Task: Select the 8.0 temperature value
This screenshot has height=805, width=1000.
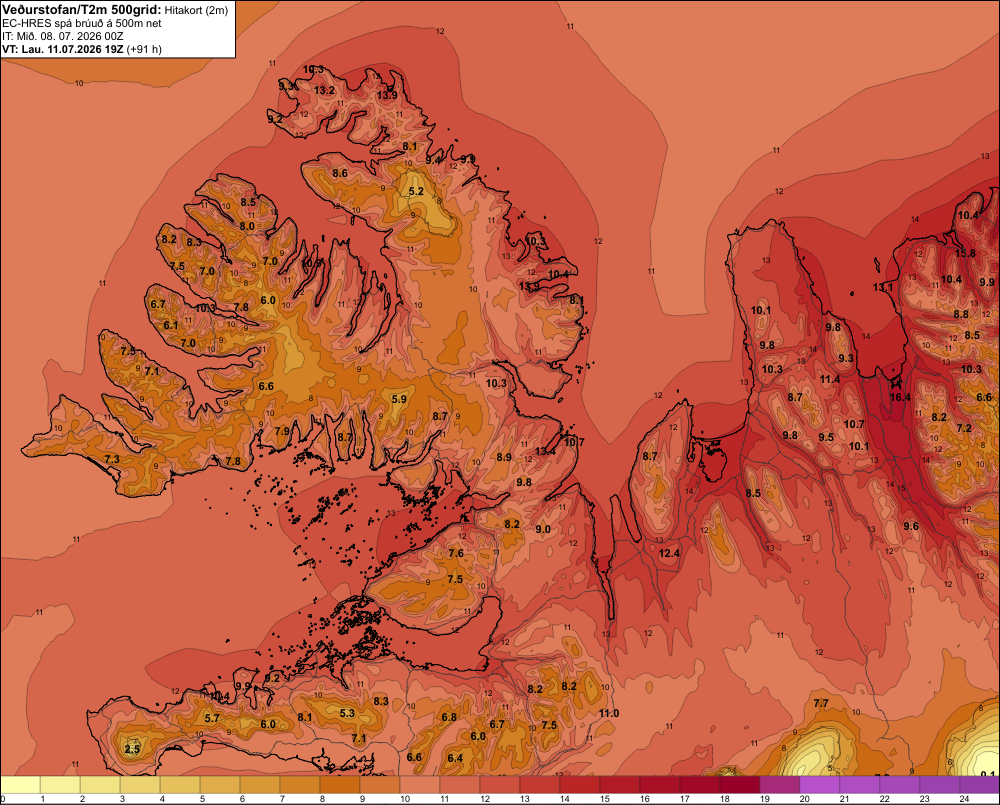Action: click(247, 226)
